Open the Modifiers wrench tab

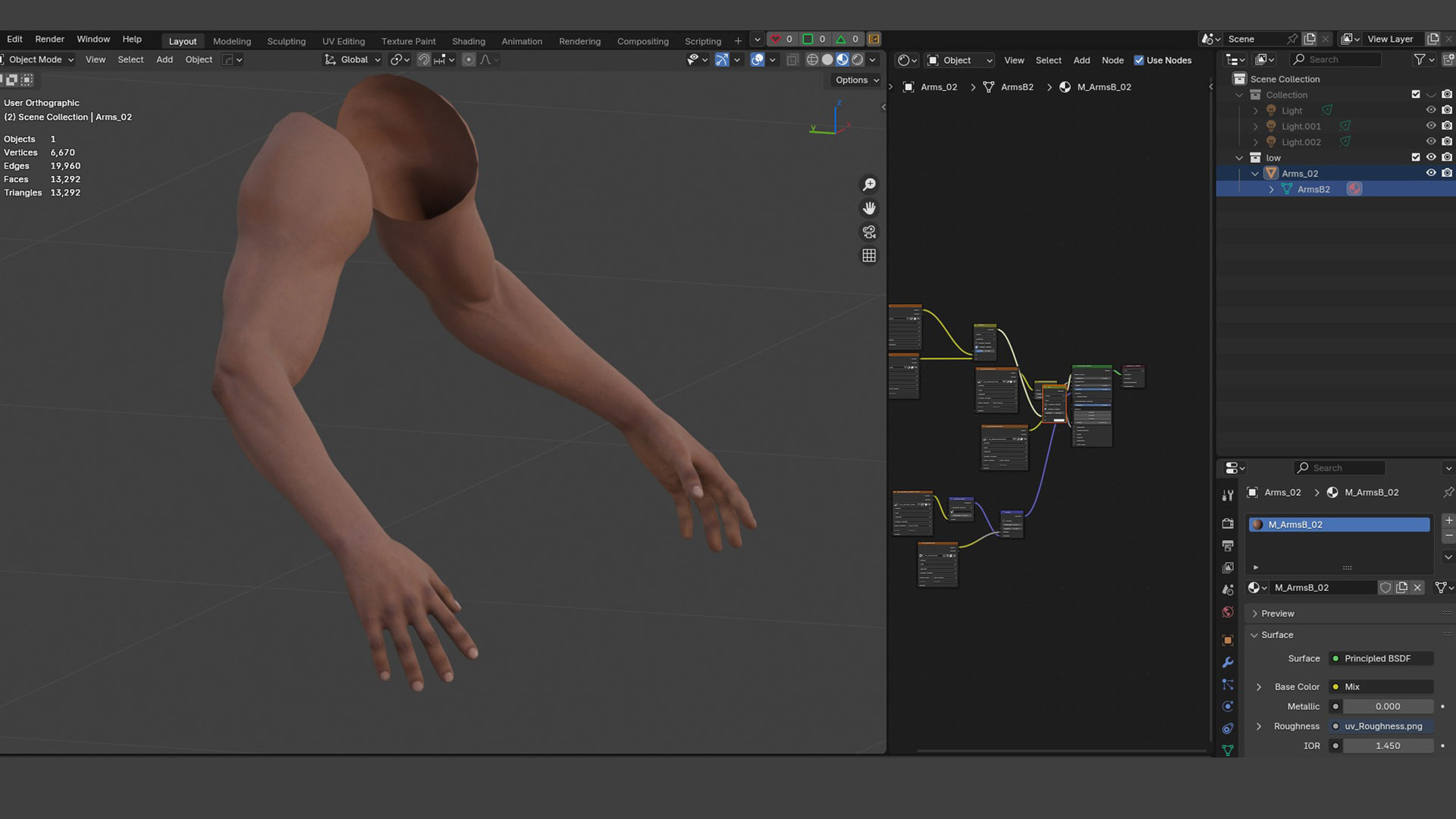point(1228,662)
